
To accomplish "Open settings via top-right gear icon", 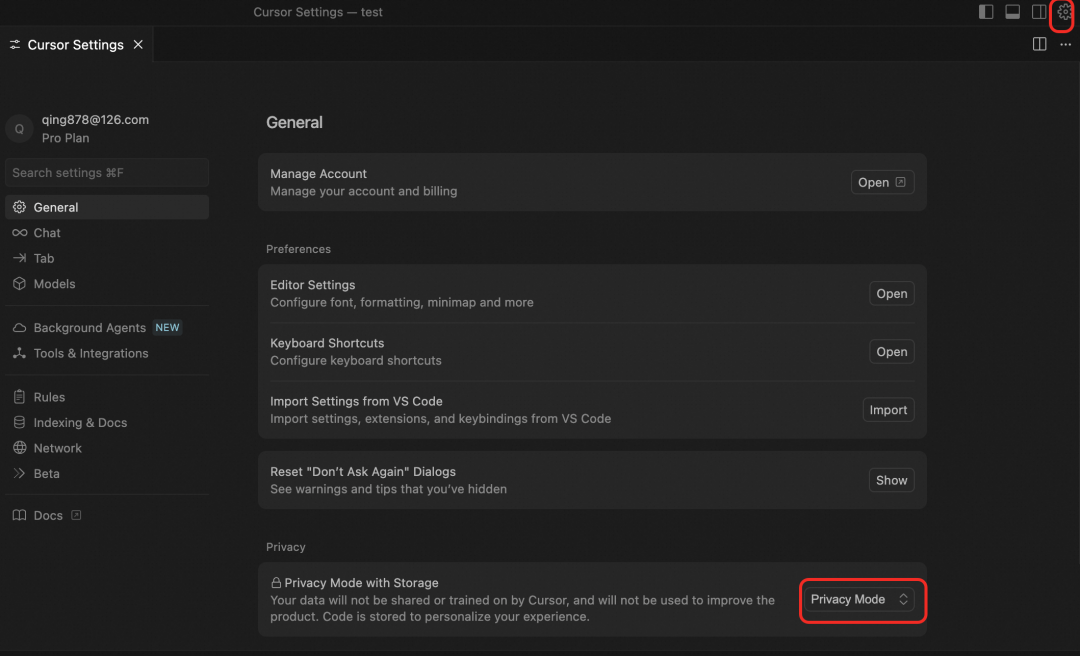I will point(1064,12).
